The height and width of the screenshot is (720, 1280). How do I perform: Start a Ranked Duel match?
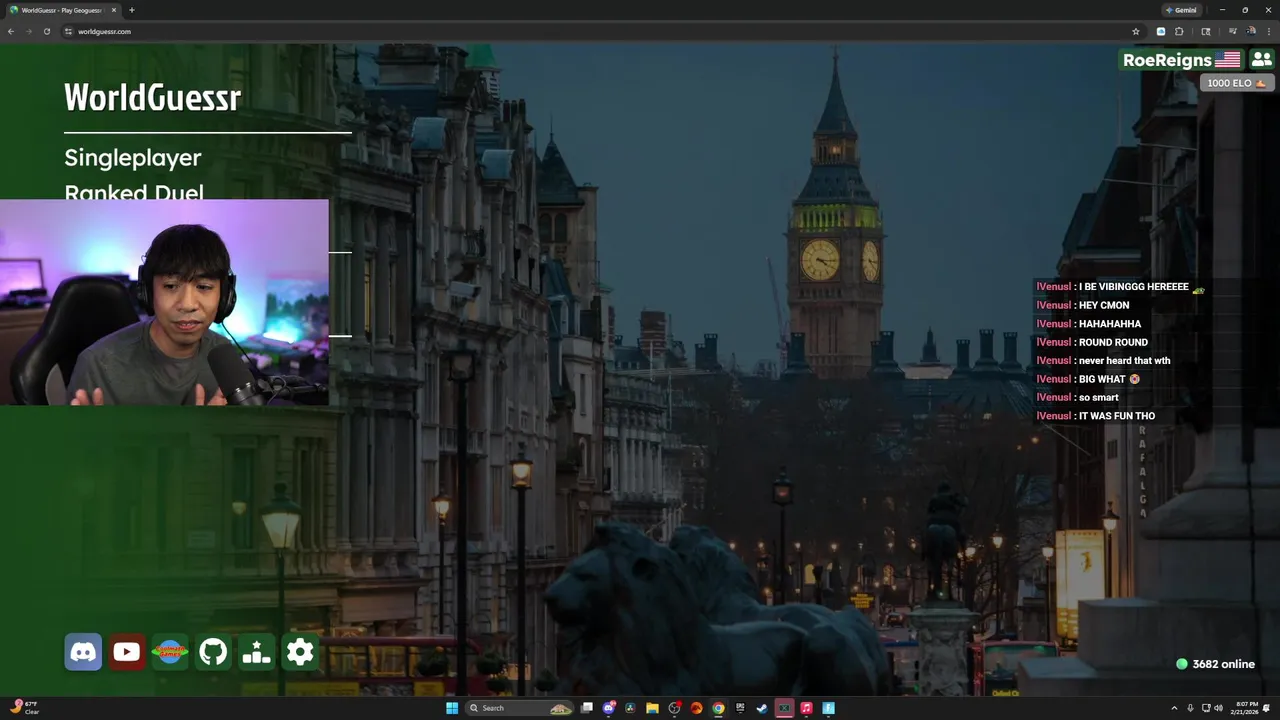pos(134,192)
